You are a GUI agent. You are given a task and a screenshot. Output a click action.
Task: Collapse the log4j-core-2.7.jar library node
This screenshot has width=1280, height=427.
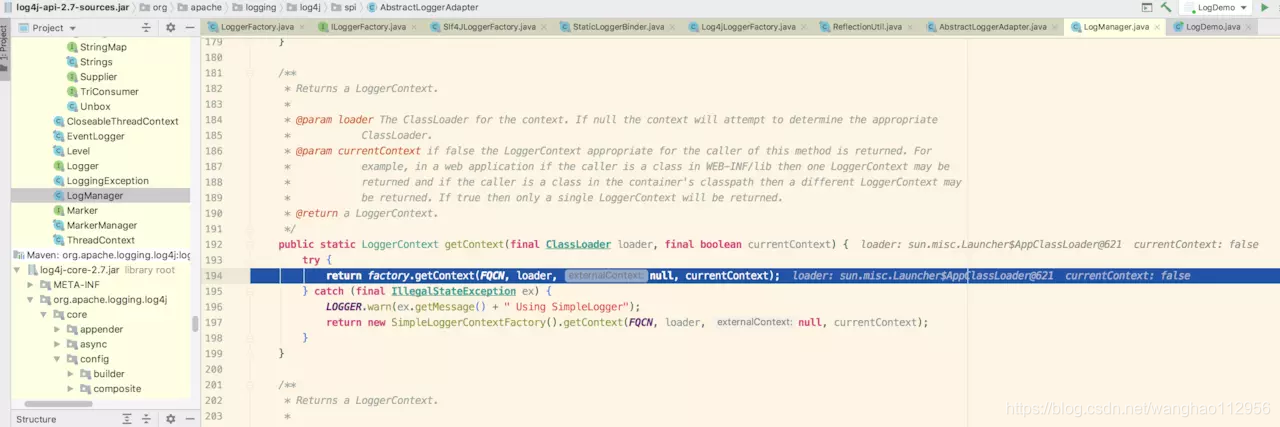(17, 270)
